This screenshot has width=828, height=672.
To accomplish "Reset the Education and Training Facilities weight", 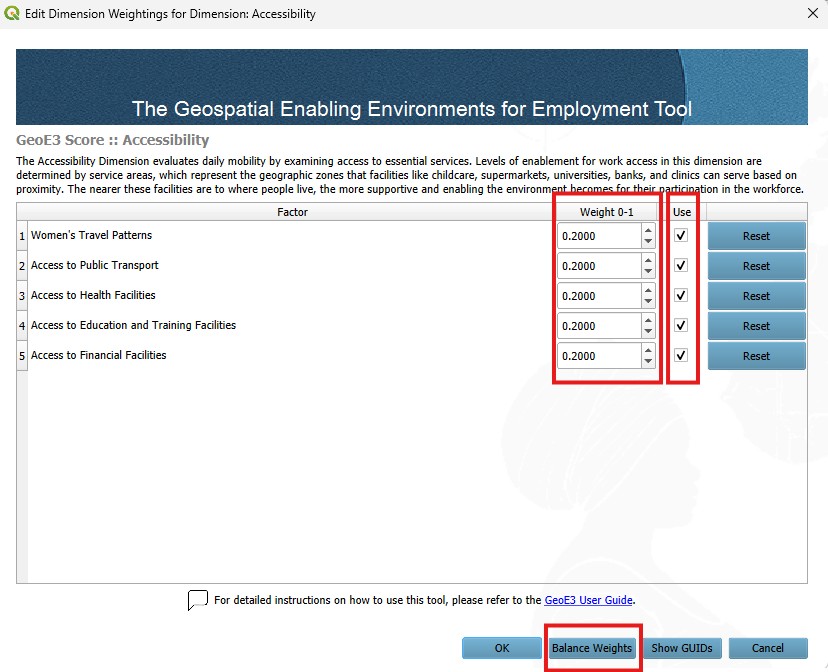I will 756,326.
